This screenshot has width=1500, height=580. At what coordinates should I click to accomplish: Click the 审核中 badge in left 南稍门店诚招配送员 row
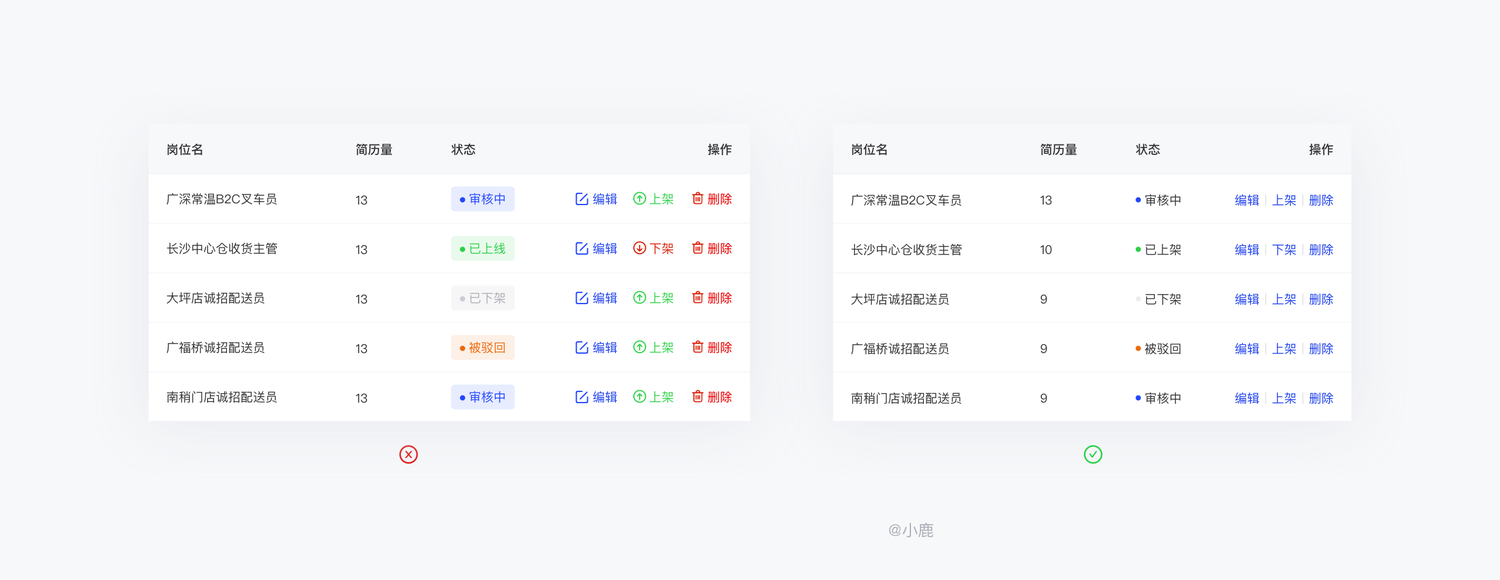pyautogui.click(x=483, y=397)
